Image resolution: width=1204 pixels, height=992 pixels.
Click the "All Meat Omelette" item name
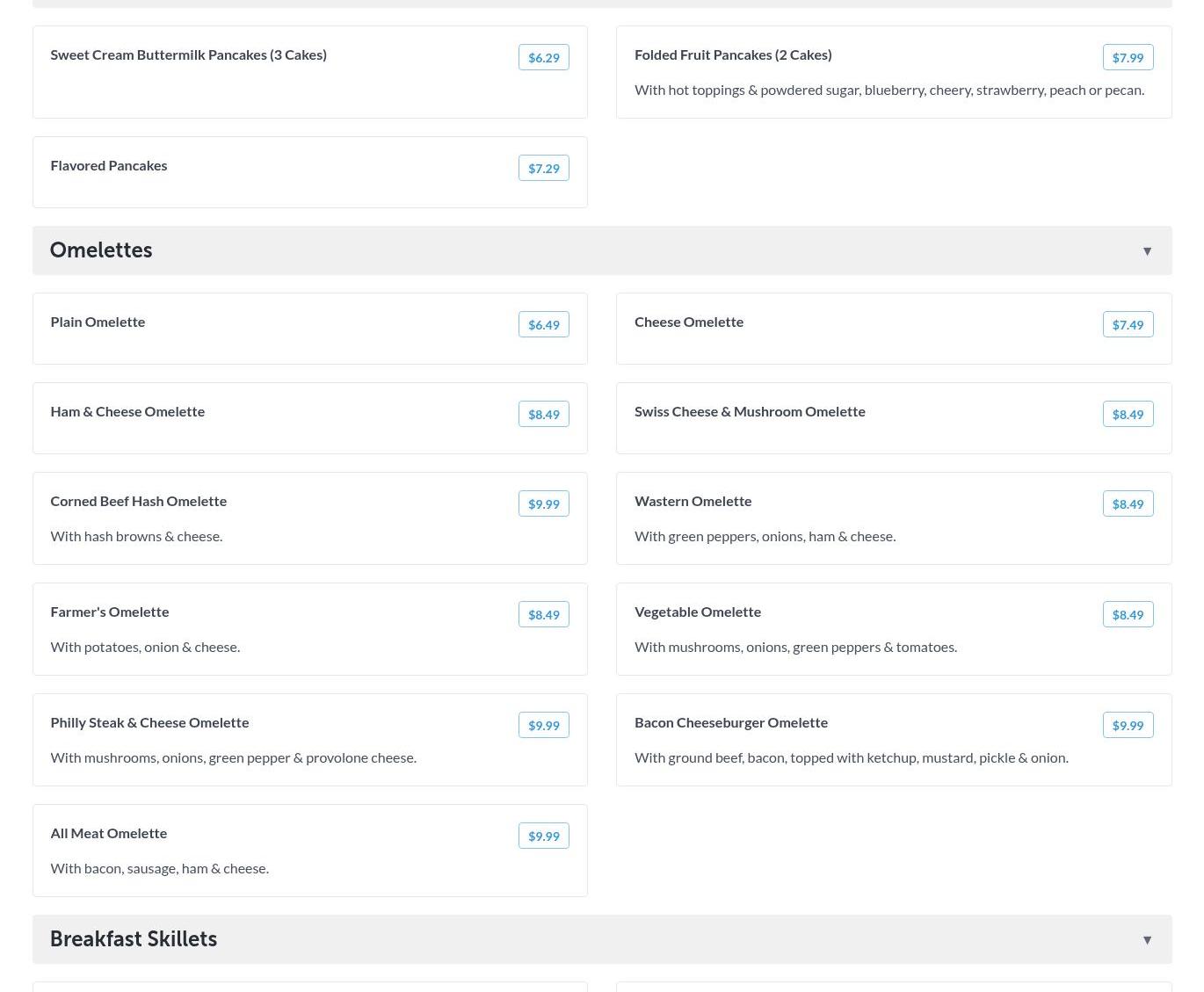pos(108,833)
